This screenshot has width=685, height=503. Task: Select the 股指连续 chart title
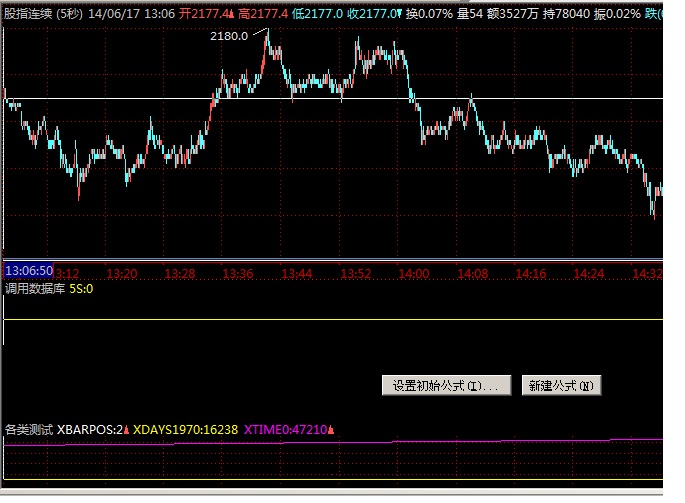click(x=27, y=14)
